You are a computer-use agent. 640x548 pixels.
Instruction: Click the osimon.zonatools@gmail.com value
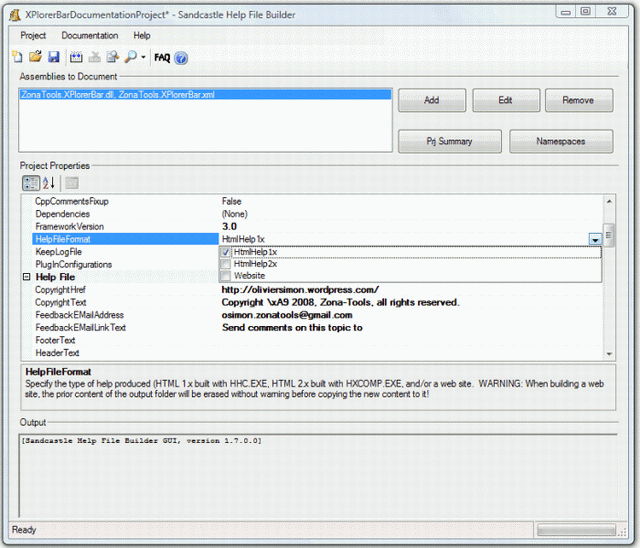[x=287, y=315]
